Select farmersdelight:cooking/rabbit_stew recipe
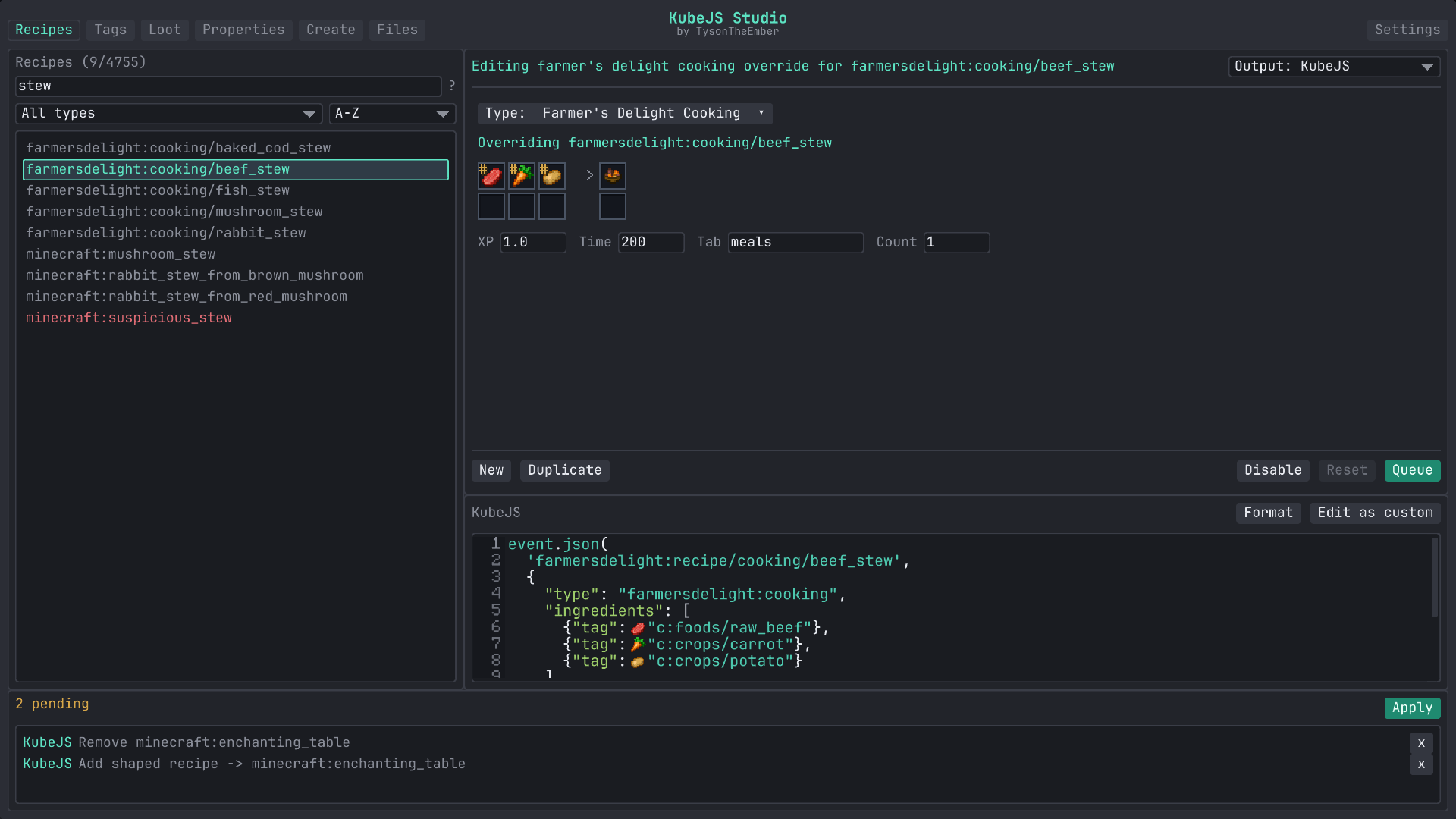1456x819 pixels. [236, 234]
